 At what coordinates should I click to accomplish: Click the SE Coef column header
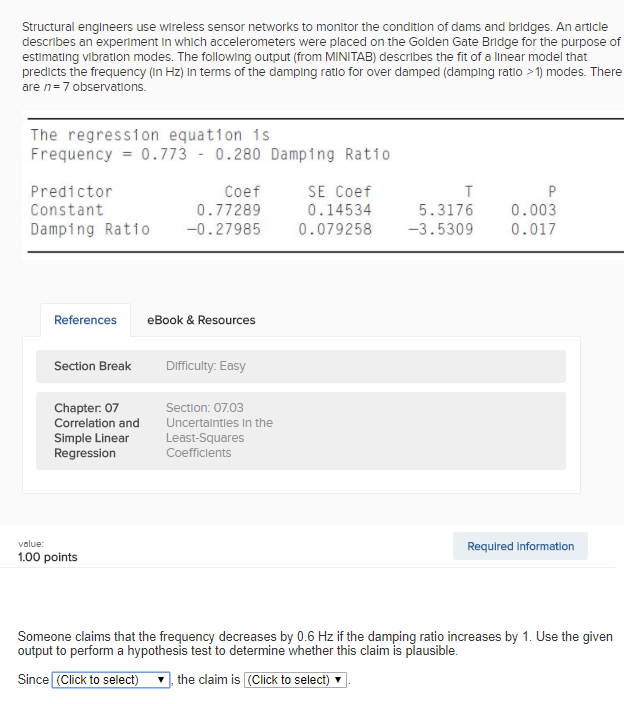[339, 191]
